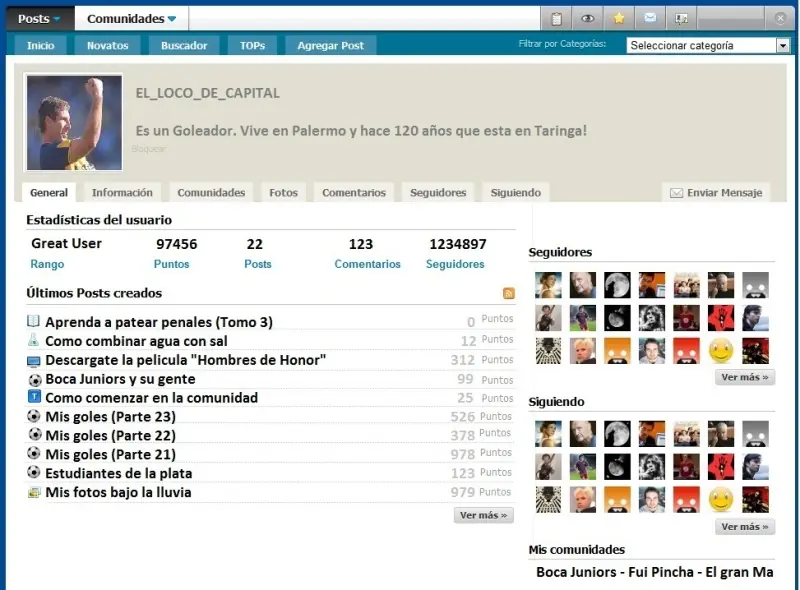
Task: Click the close X icon in top bar
Action: point(780,18)
